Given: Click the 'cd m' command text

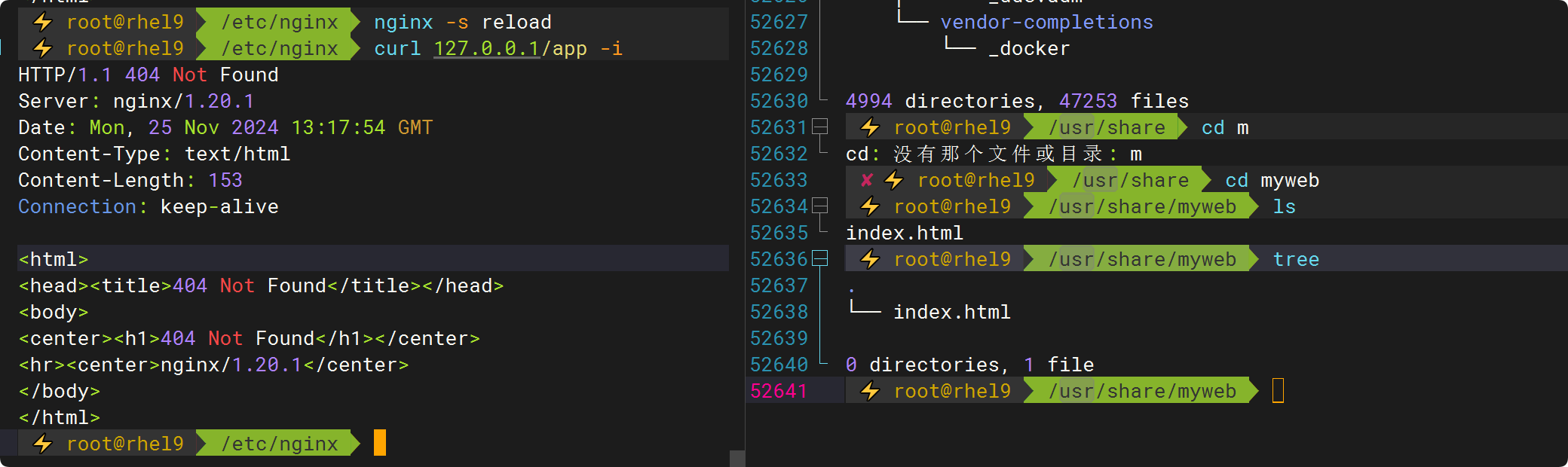Looking at the screenshot, I should 1225,127.
